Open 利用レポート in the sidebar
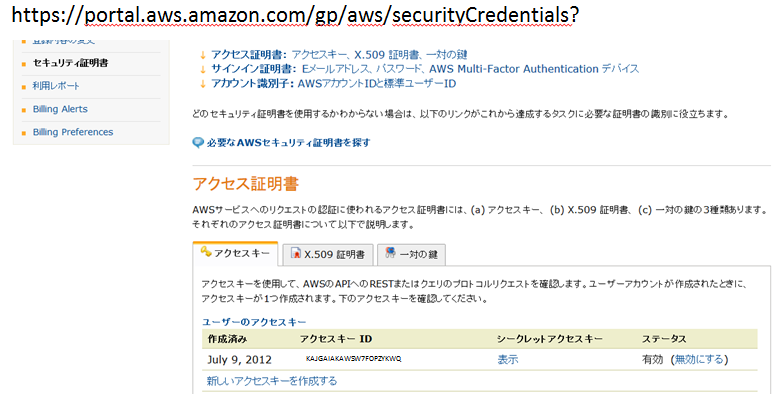 [x=56, y=86]
